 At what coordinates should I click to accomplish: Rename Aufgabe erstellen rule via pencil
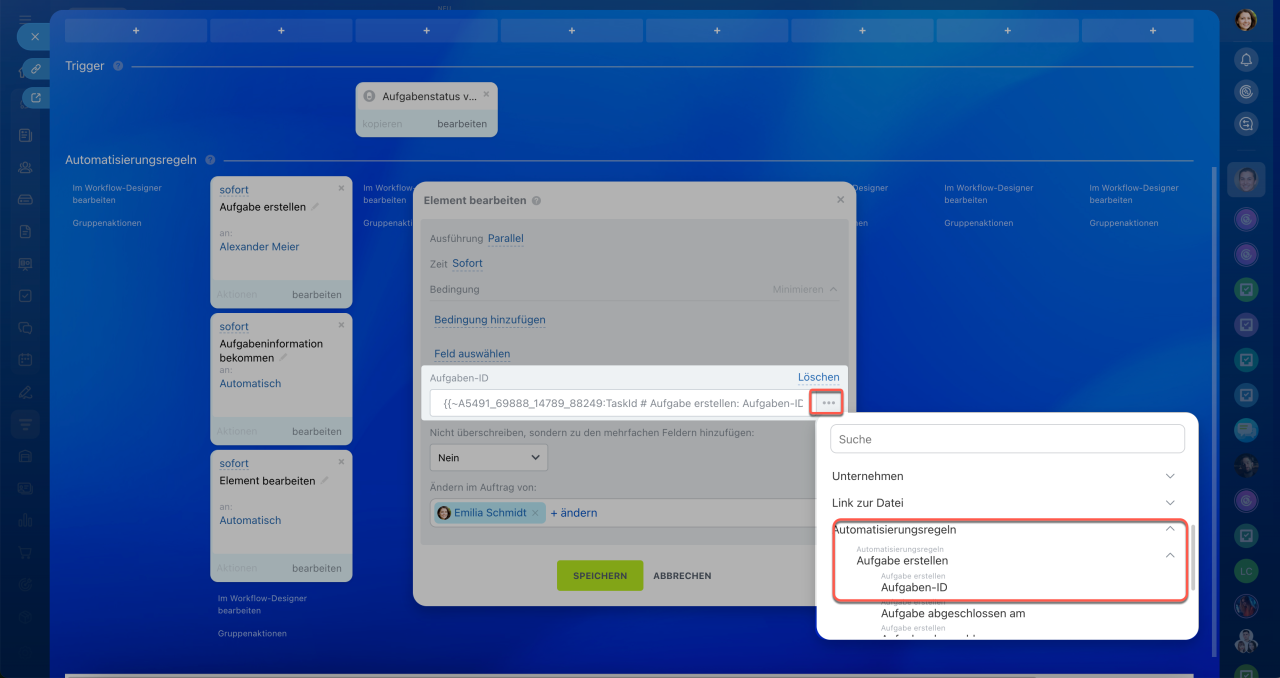(315, 207)
